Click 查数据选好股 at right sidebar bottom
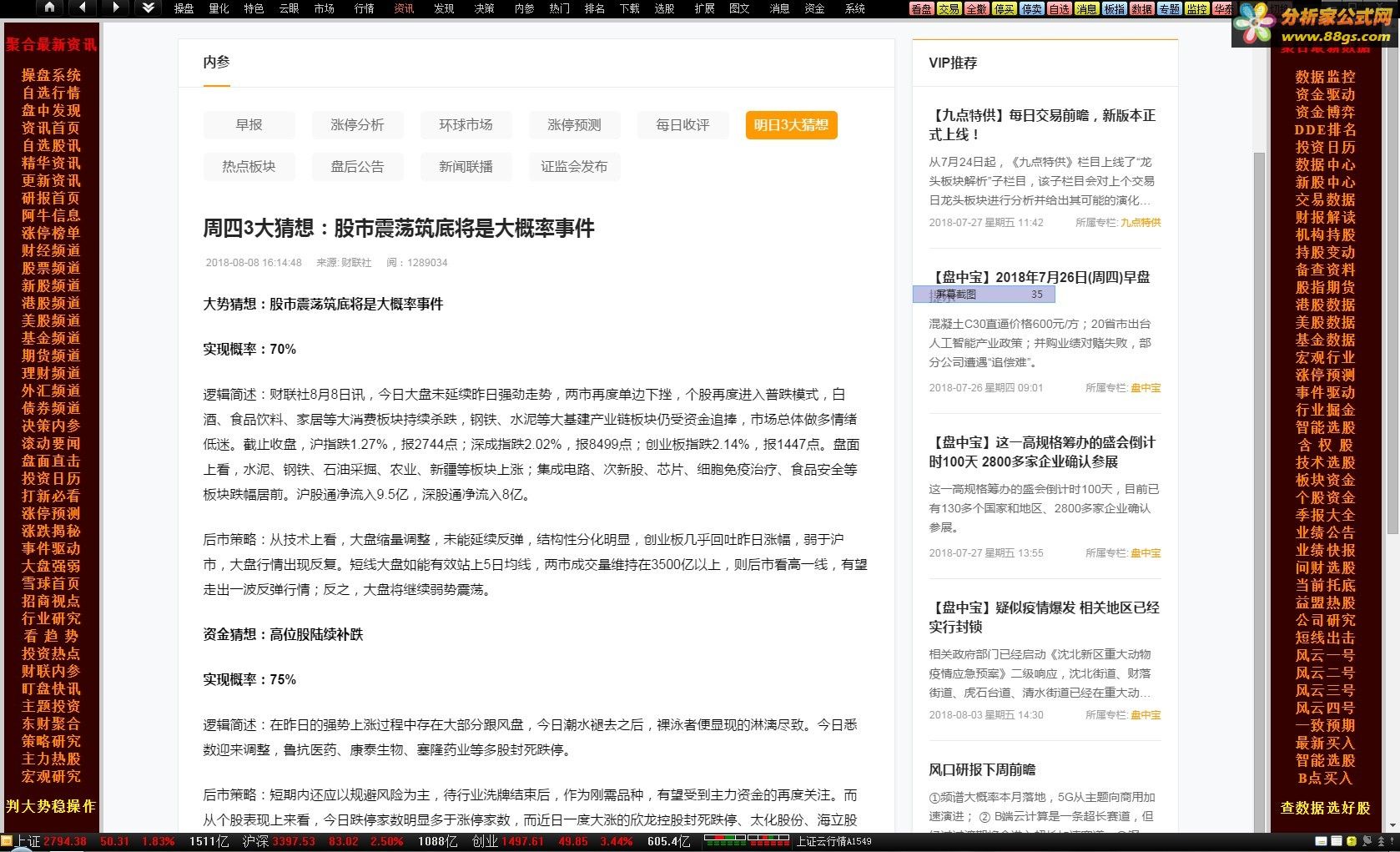Viewport: 1400px width, 852px height. 1325,808
